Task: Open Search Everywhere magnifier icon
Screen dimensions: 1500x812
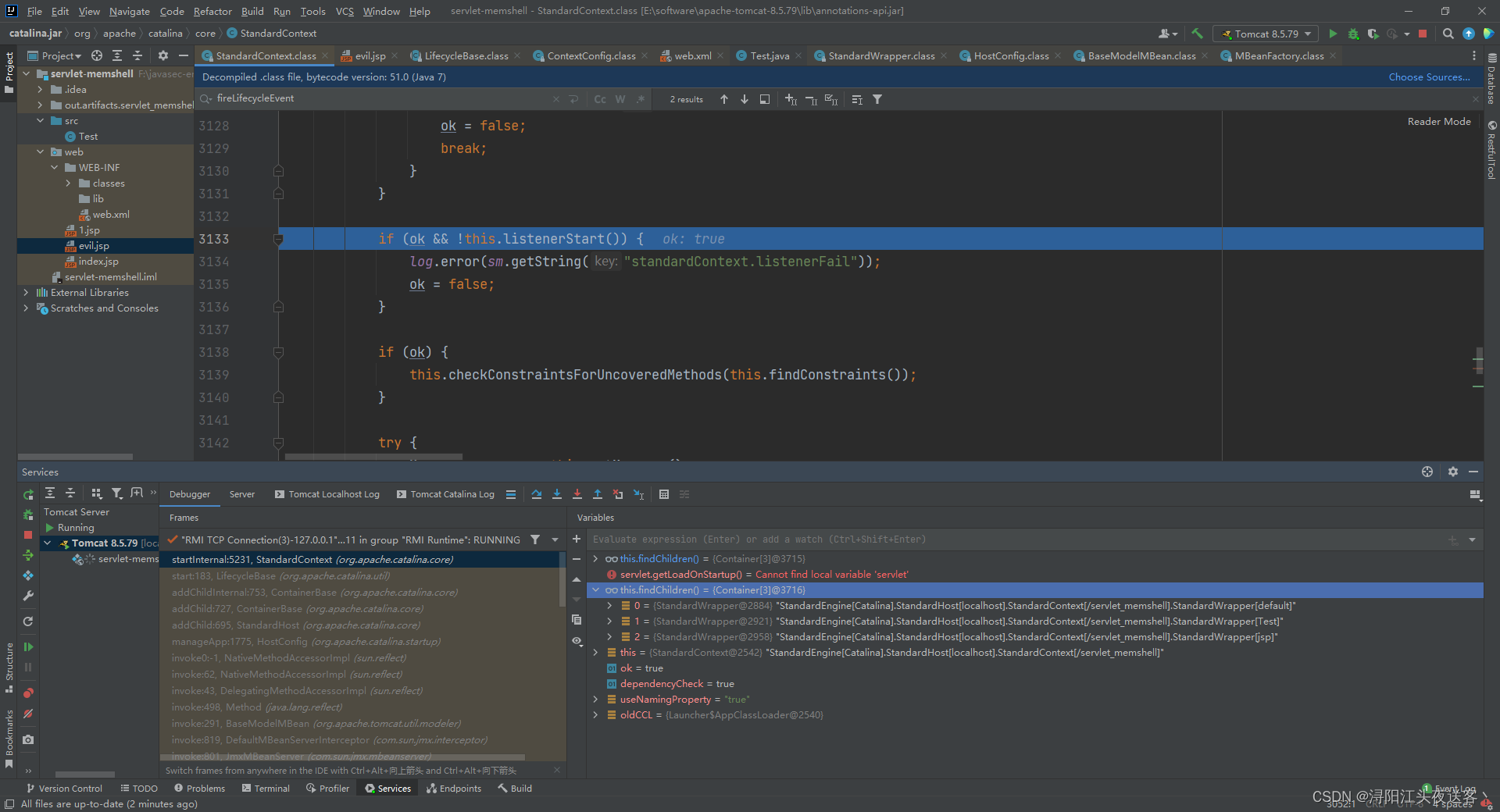Action: pos(1448,34)
